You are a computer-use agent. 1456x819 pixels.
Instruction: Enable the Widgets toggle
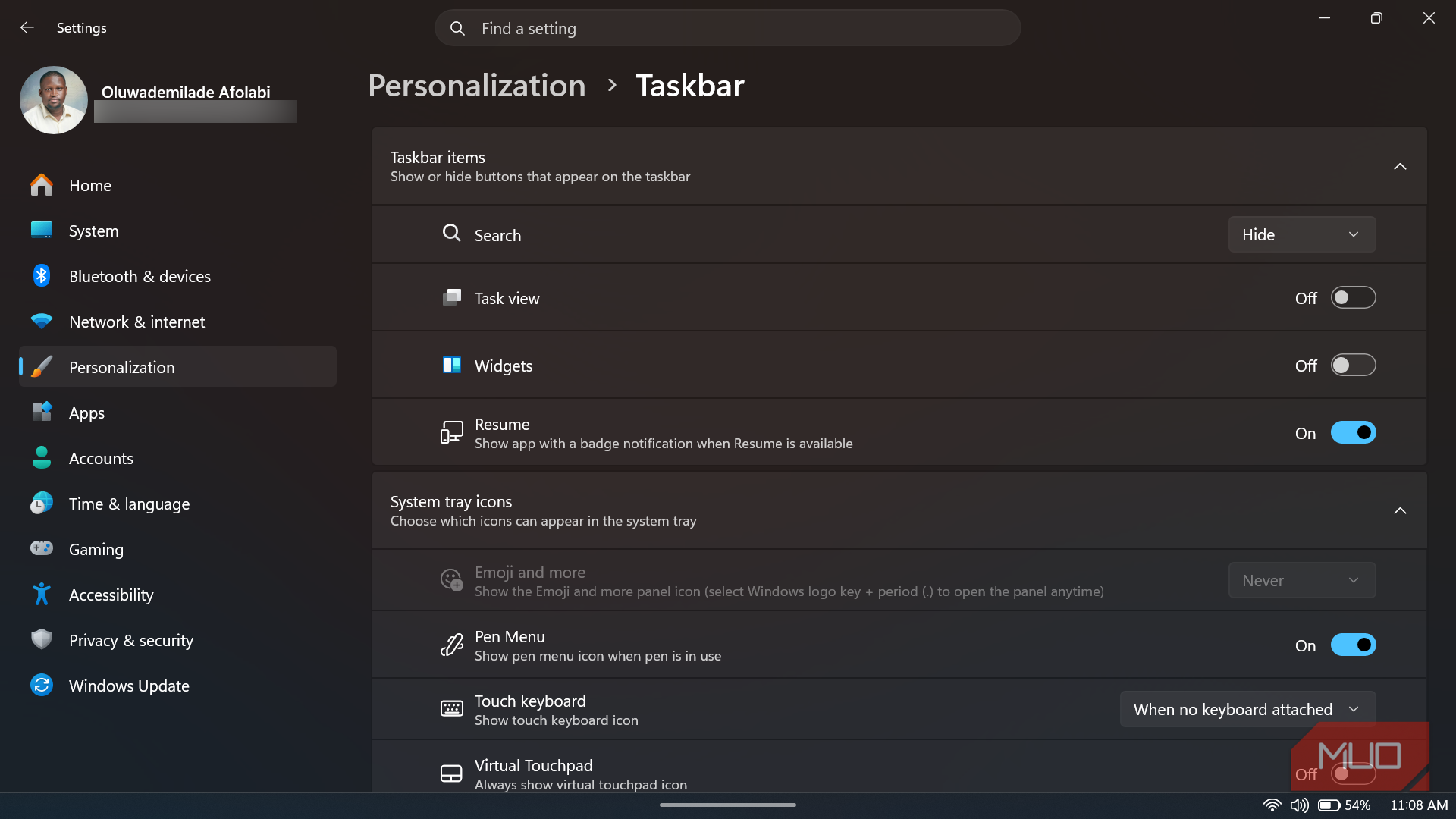pyautogui.click(x=1353, y=365)
